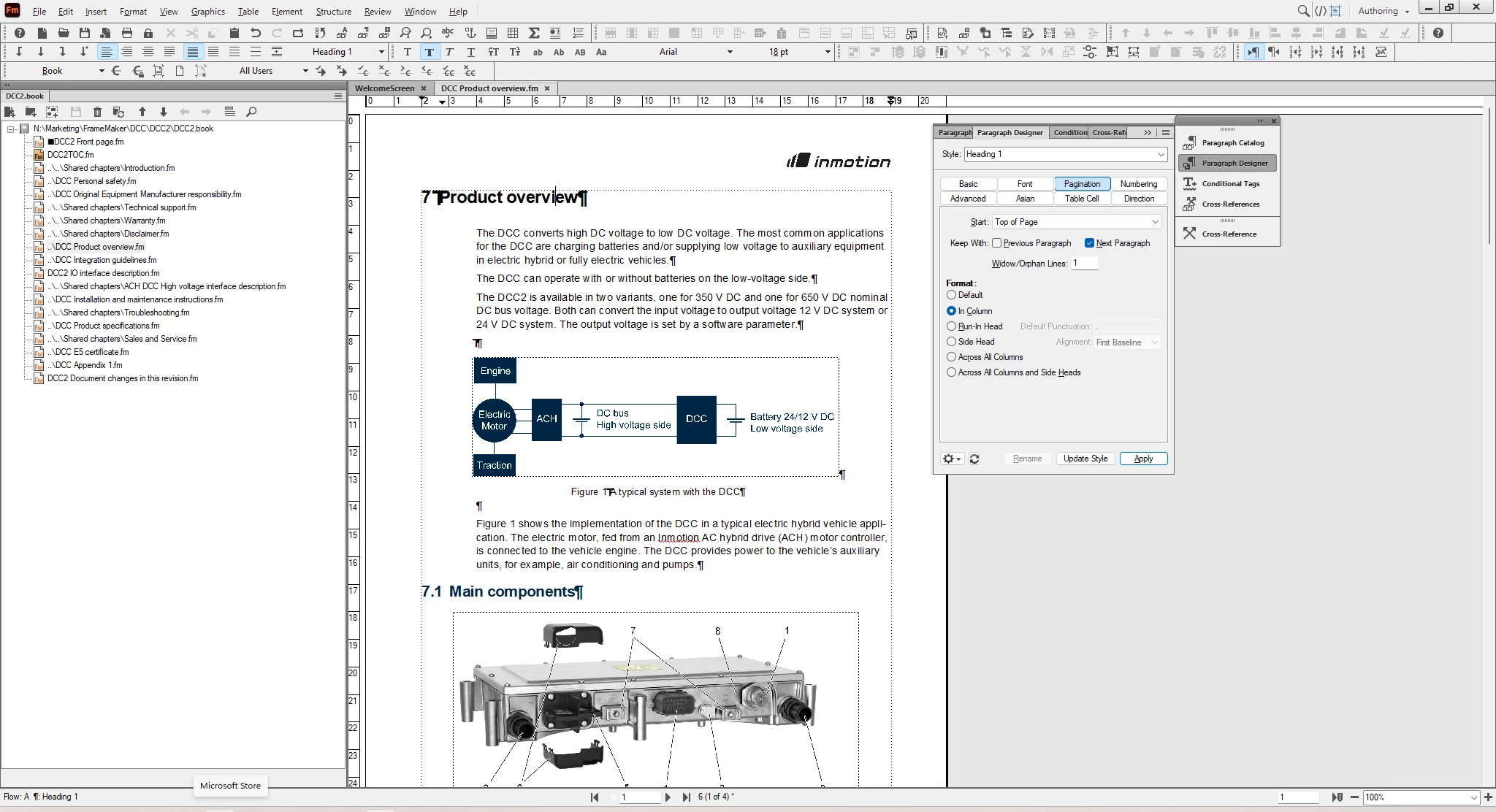This screenshot has width=1496, height=812.
Task: Click the Add File icon in book panel
Action: pyautogui.click(x=10, y=112)
